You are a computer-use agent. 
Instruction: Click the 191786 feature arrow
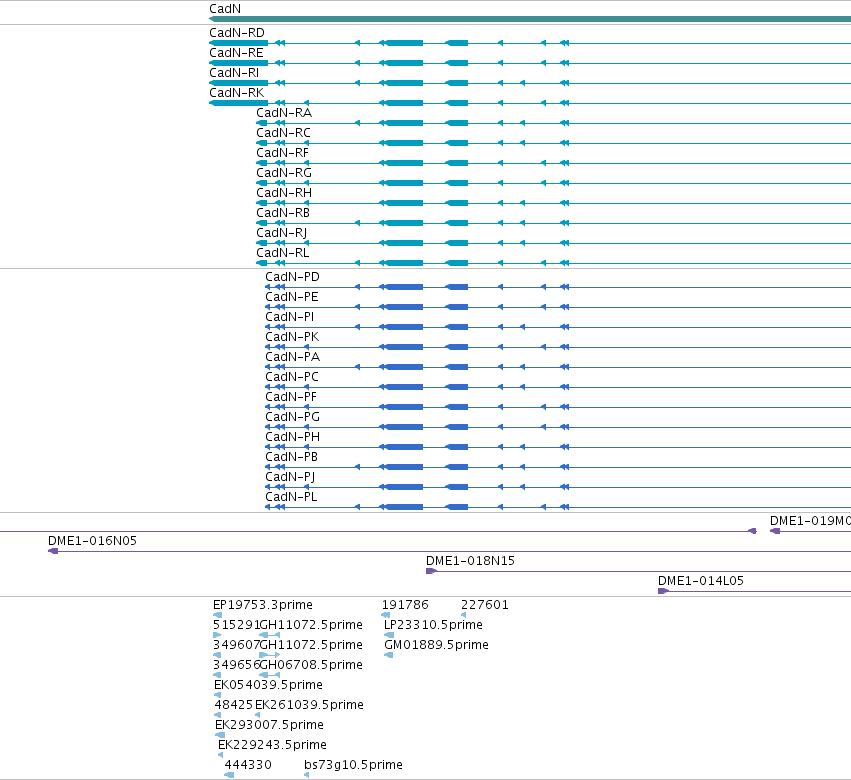[385, 615]
